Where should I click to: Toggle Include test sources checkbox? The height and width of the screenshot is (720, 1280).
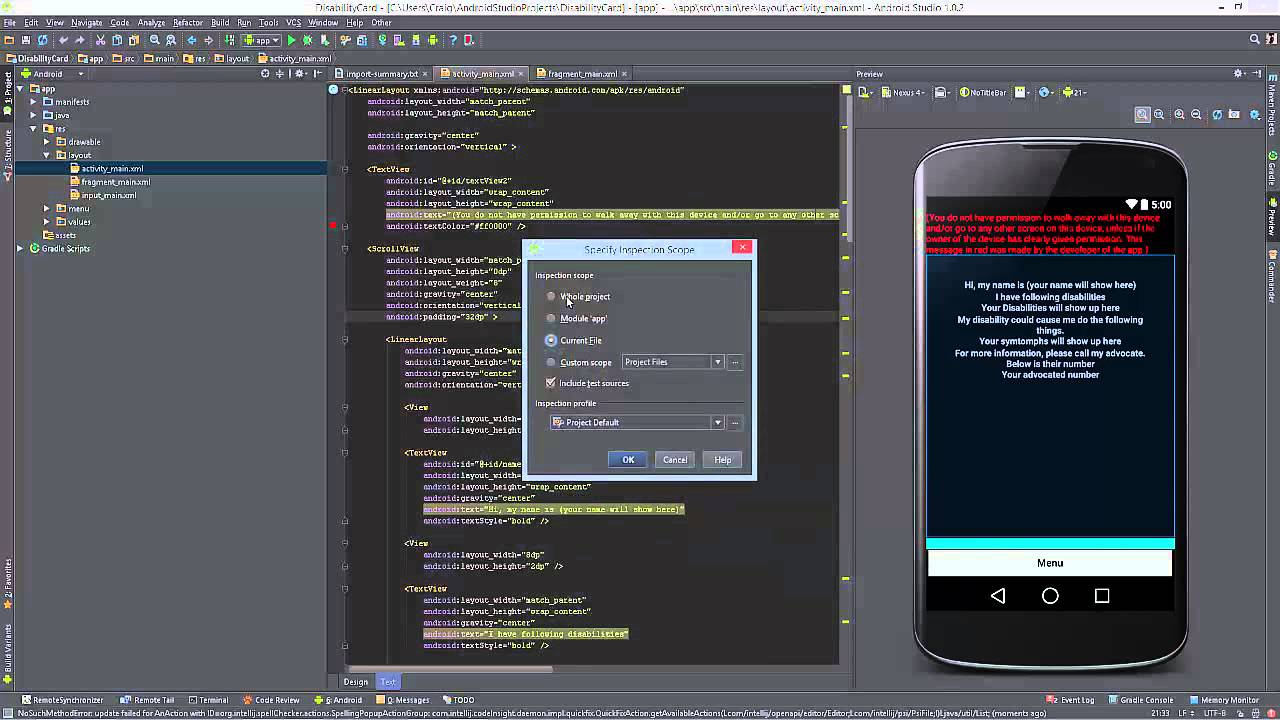[x=551, y=383]
